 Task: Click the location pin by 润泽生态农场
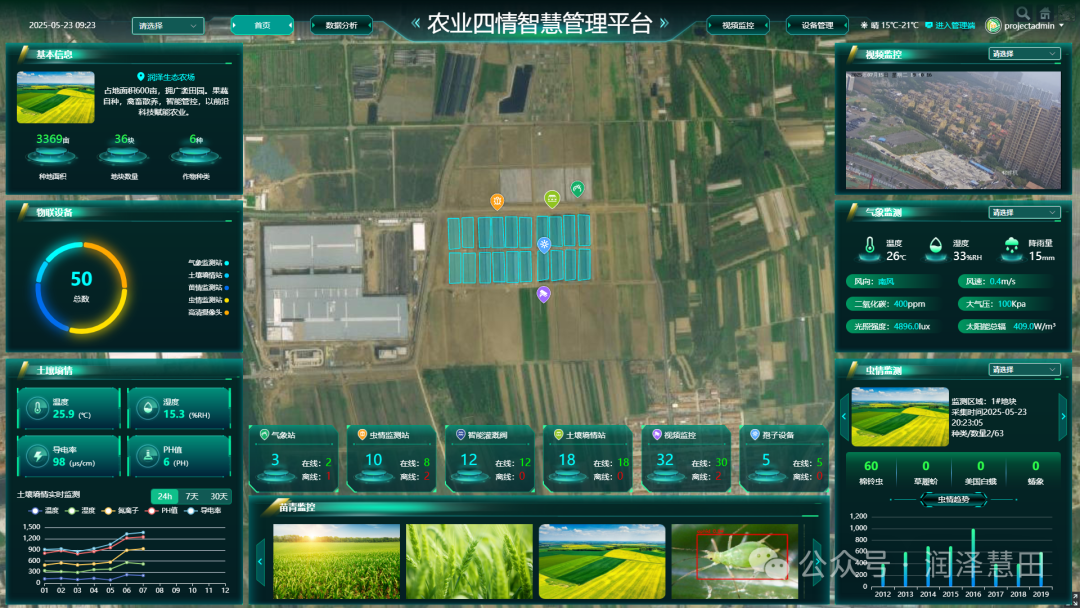tap(141, 77)
